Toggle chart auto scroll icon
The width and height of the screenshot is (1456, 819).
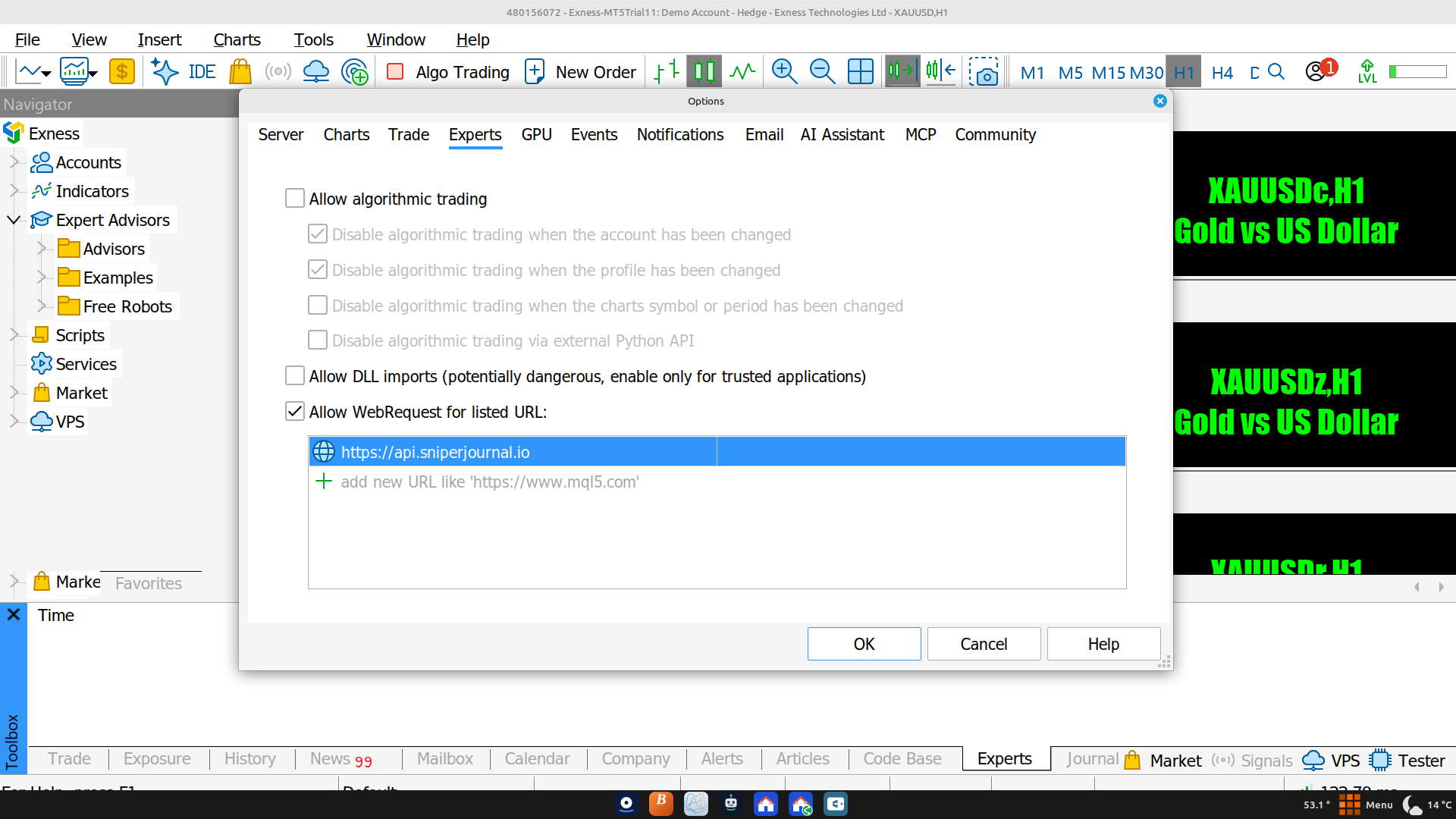click(x=902, y=72)
